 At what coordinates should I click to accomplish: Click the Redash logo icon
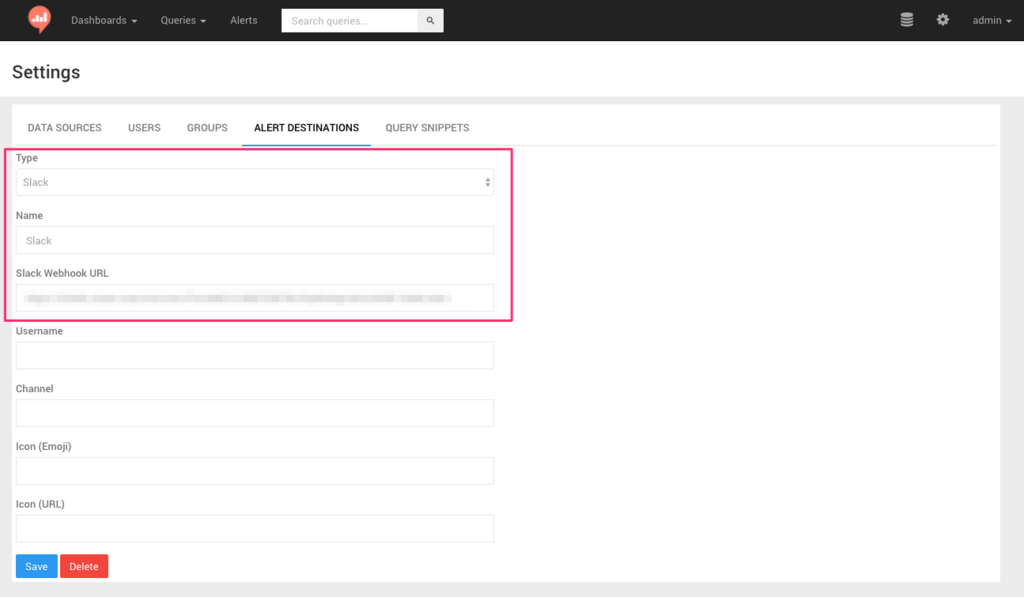point(39,19)
